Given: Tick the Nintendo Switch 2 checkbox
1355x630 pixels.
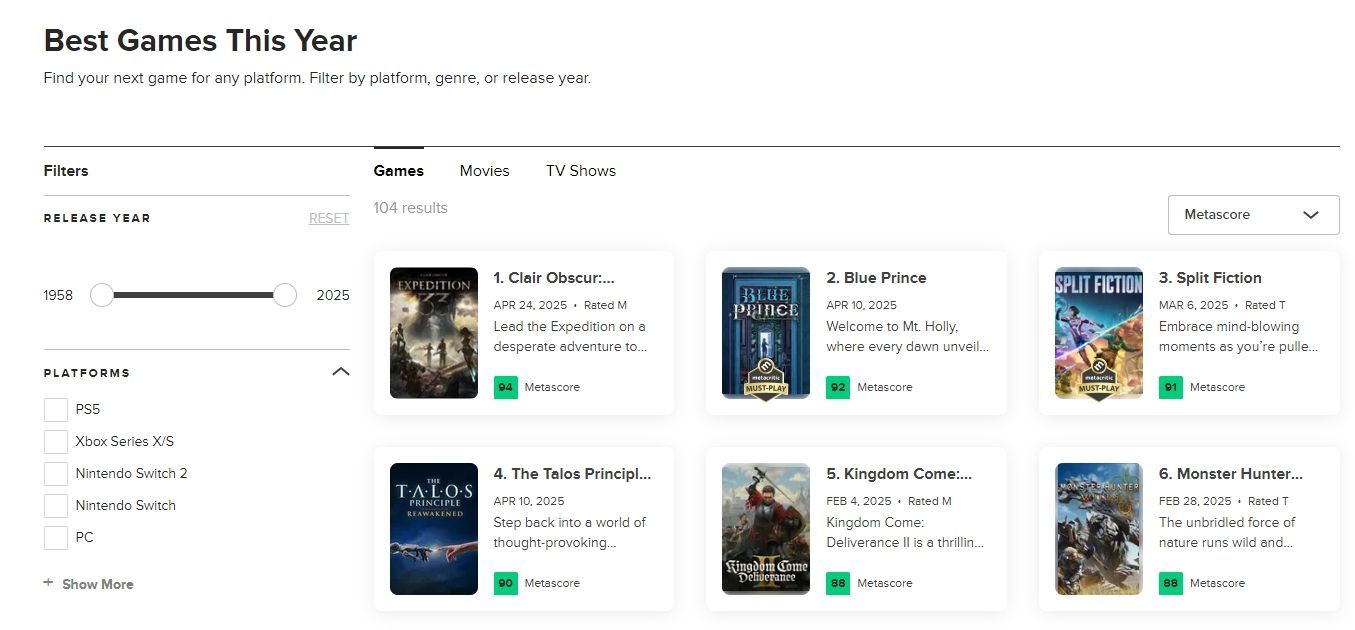Looking at the screenshot, I should click(56, 474).
